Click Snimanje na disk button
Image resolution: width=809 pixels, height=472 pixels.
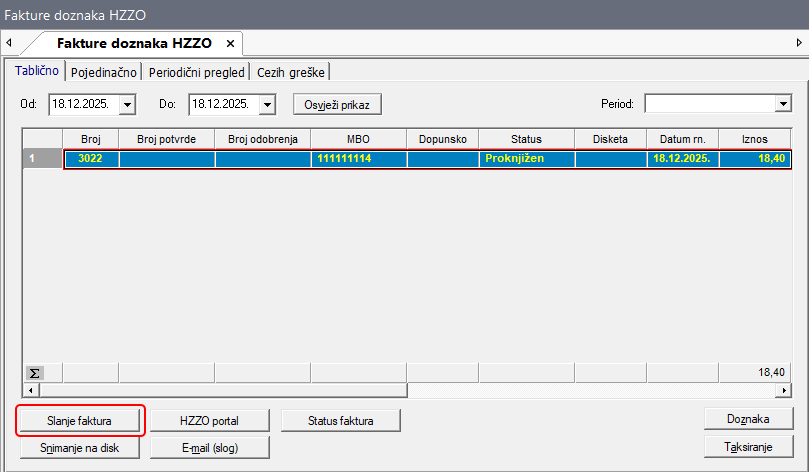coord(81,448)
